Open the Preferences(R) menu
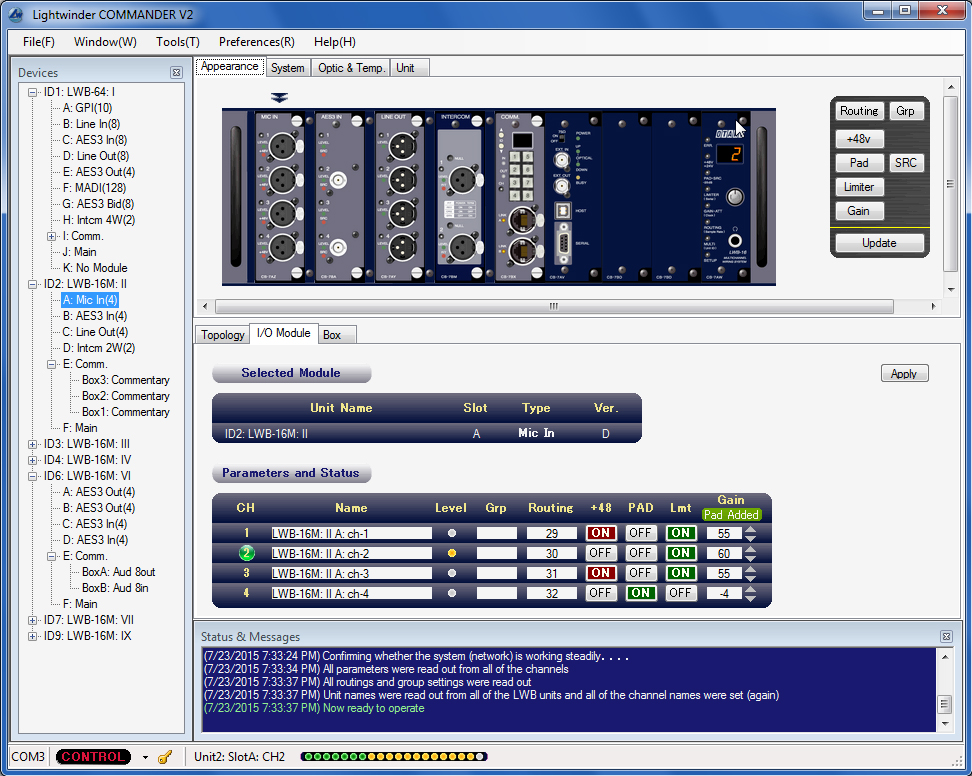The height and width of the screenshot is (776, 972). click(257, 42)
